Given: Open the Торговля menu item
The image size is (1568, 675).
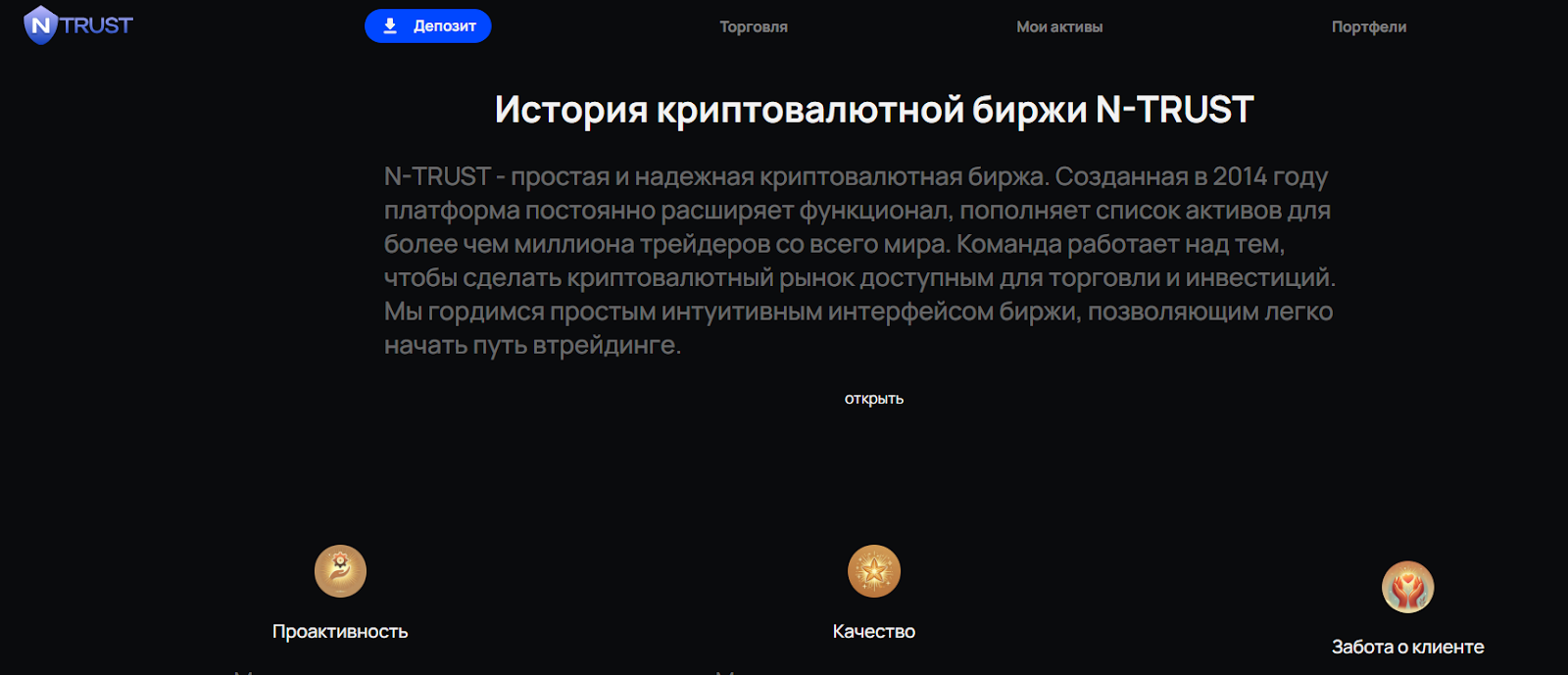Looking at the screenshot, I should (753, 27).
